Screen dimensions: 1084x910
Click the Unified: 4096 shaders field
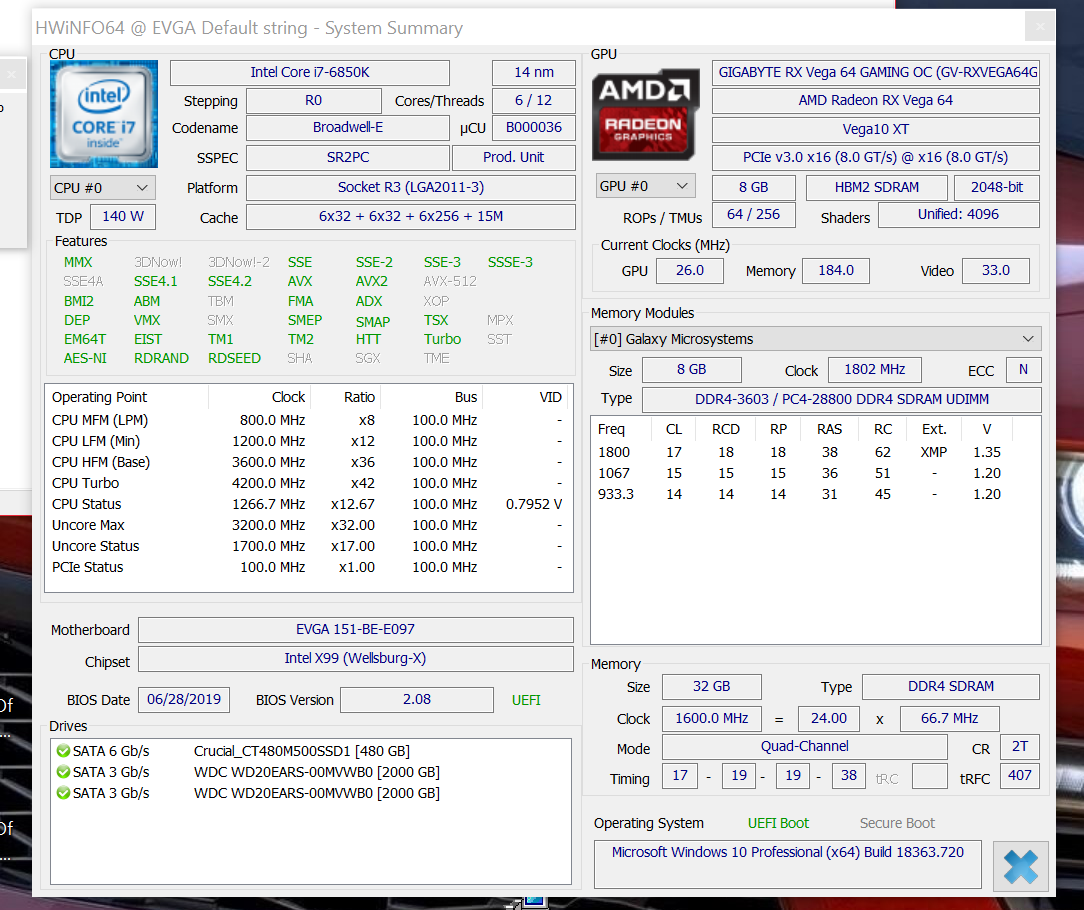tap(958, 215)
